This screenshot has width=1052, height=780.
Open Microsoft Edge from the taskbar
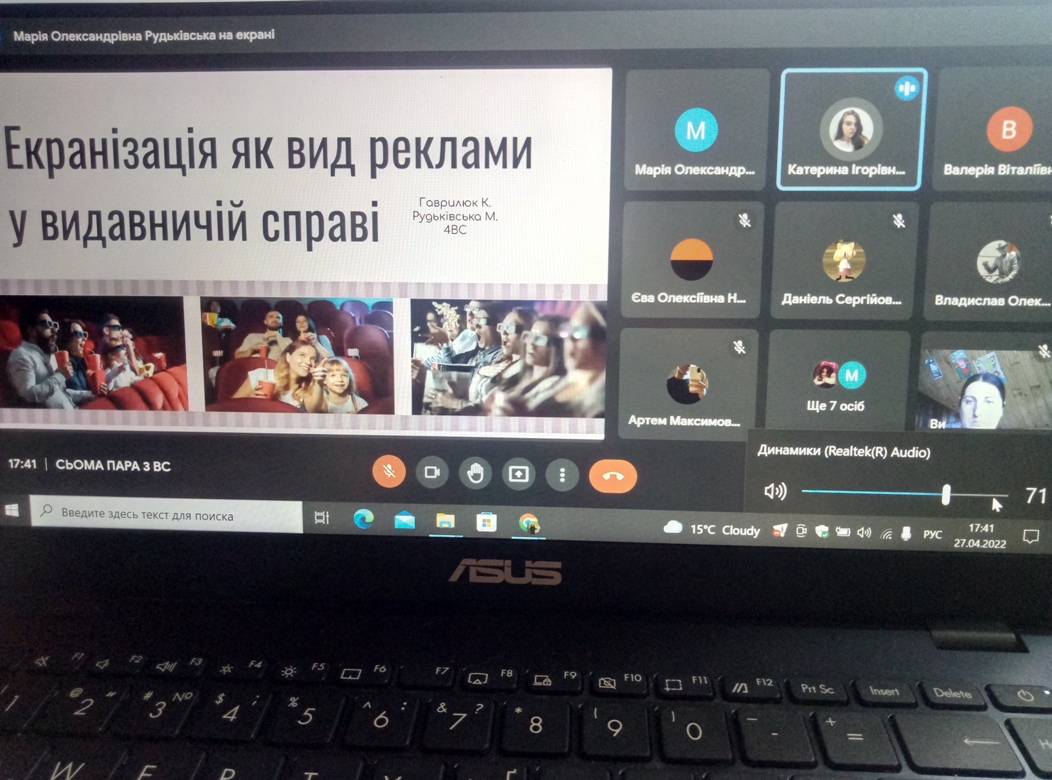pyautogui.click(x=363, y=519)
